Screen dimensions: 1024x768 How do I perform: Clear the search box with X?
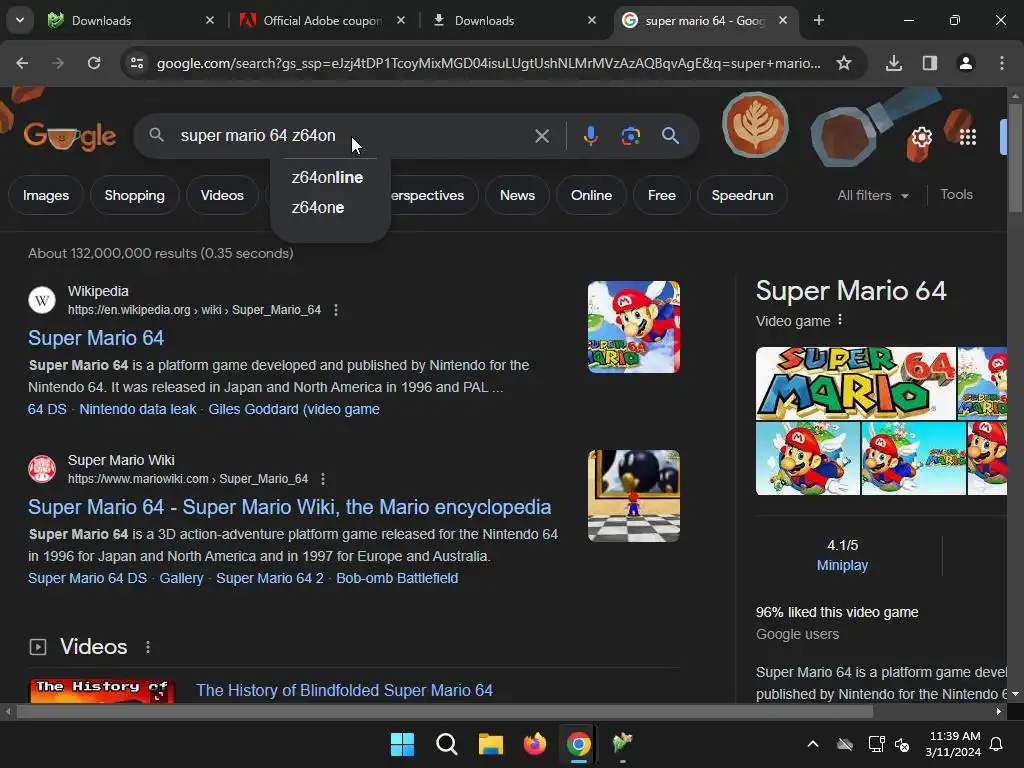coord(541,136)
